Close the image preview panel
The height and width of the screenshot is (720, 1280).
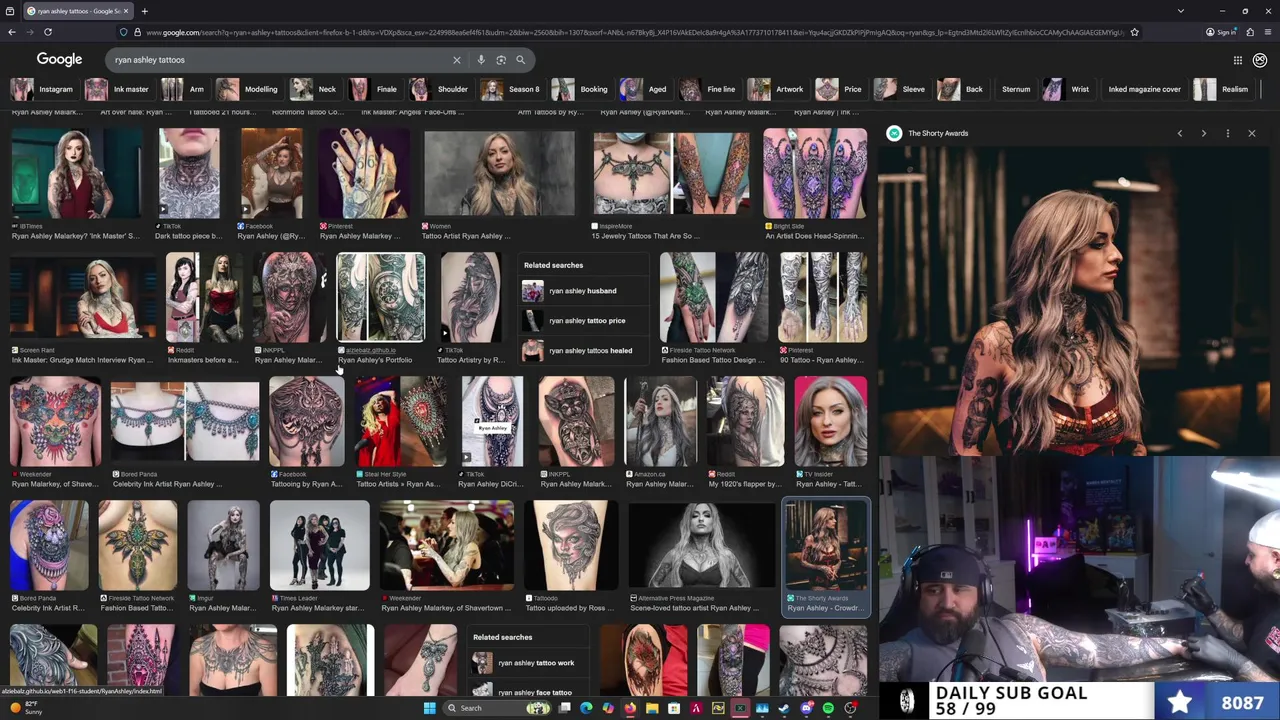point(1252,133)
